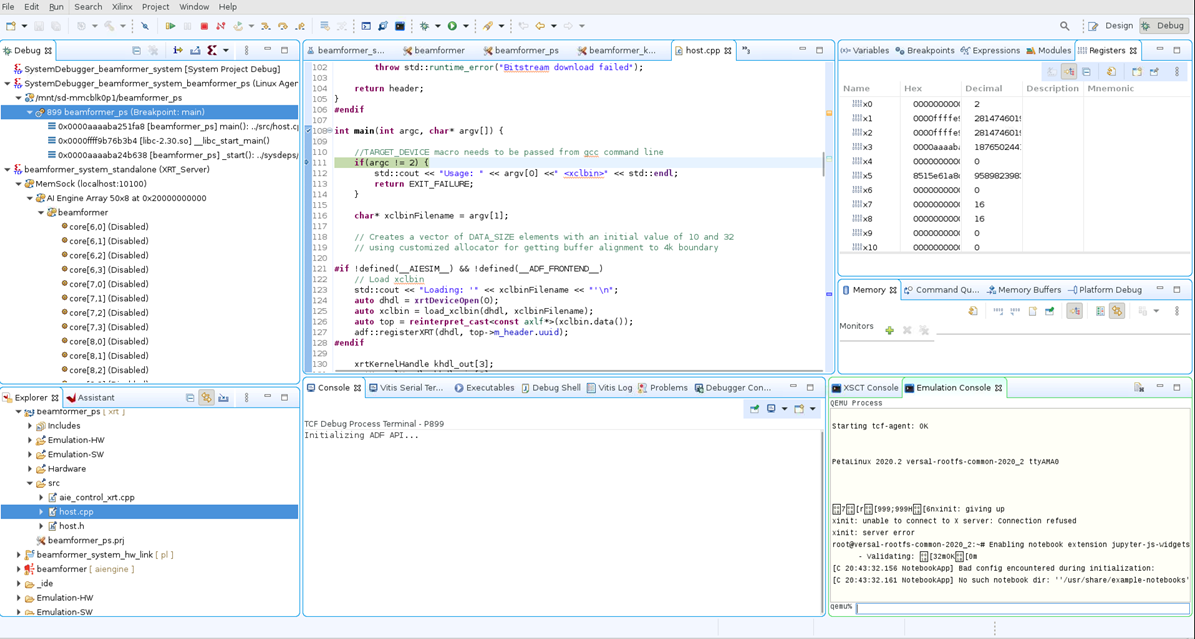
Task: Click the Step Over toolbar icon
Action: coord(283,26)
